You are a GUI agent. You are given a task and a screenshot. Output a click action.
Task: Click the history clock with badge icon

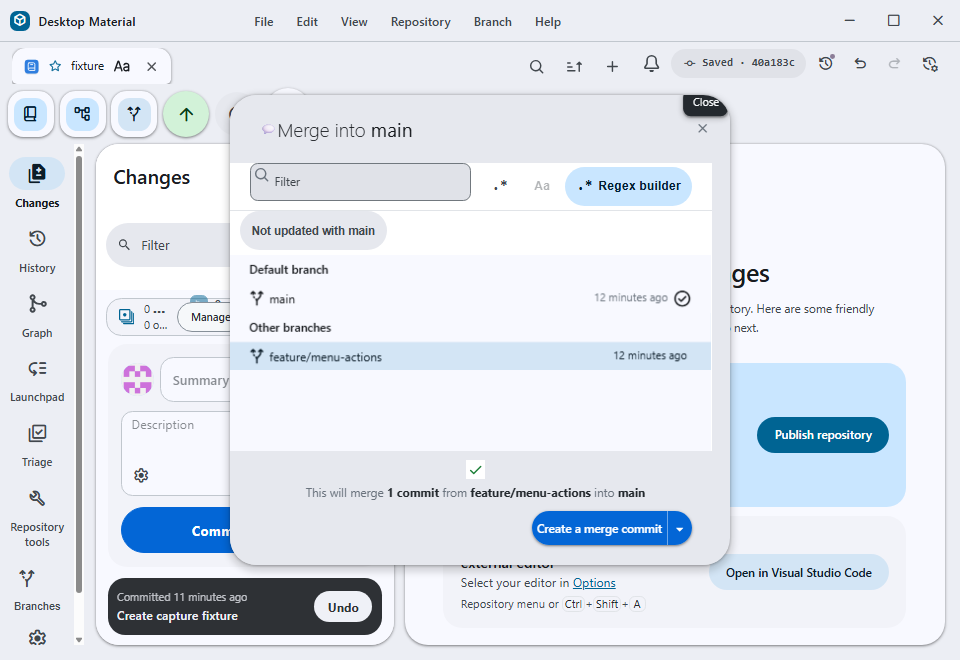pos(826,62)
